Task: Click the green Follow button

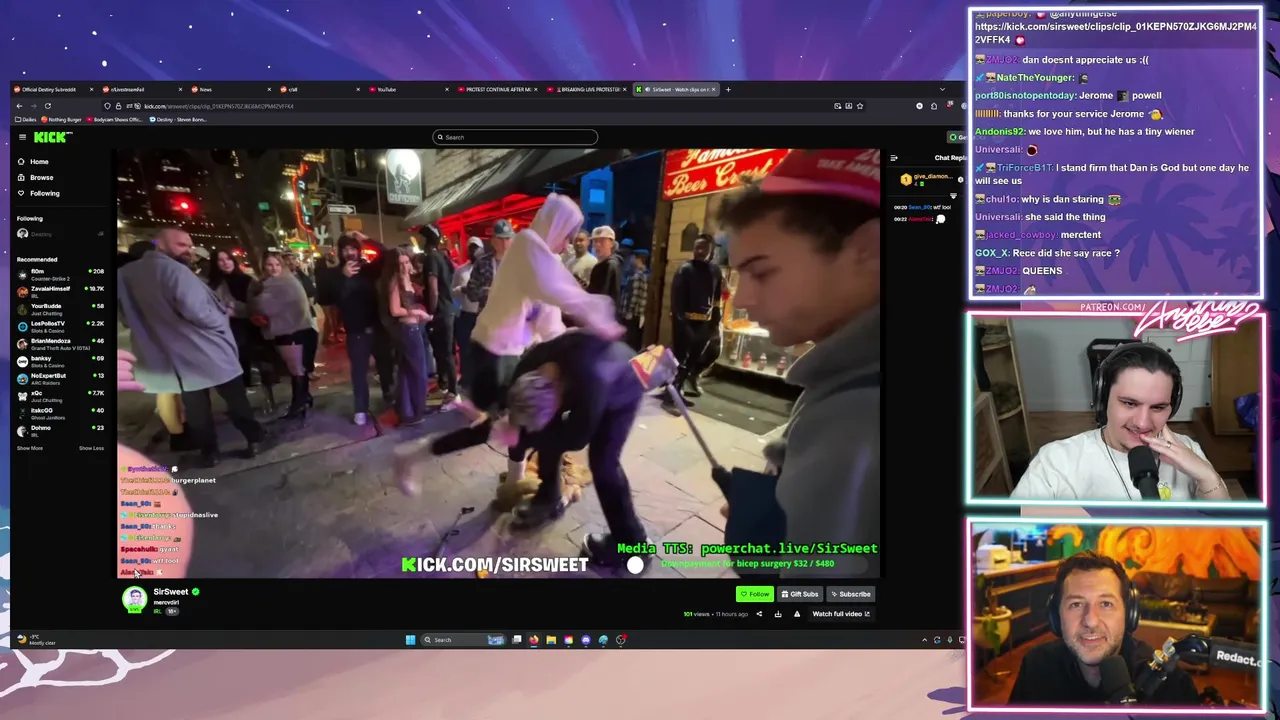Action: pos(755,594)
